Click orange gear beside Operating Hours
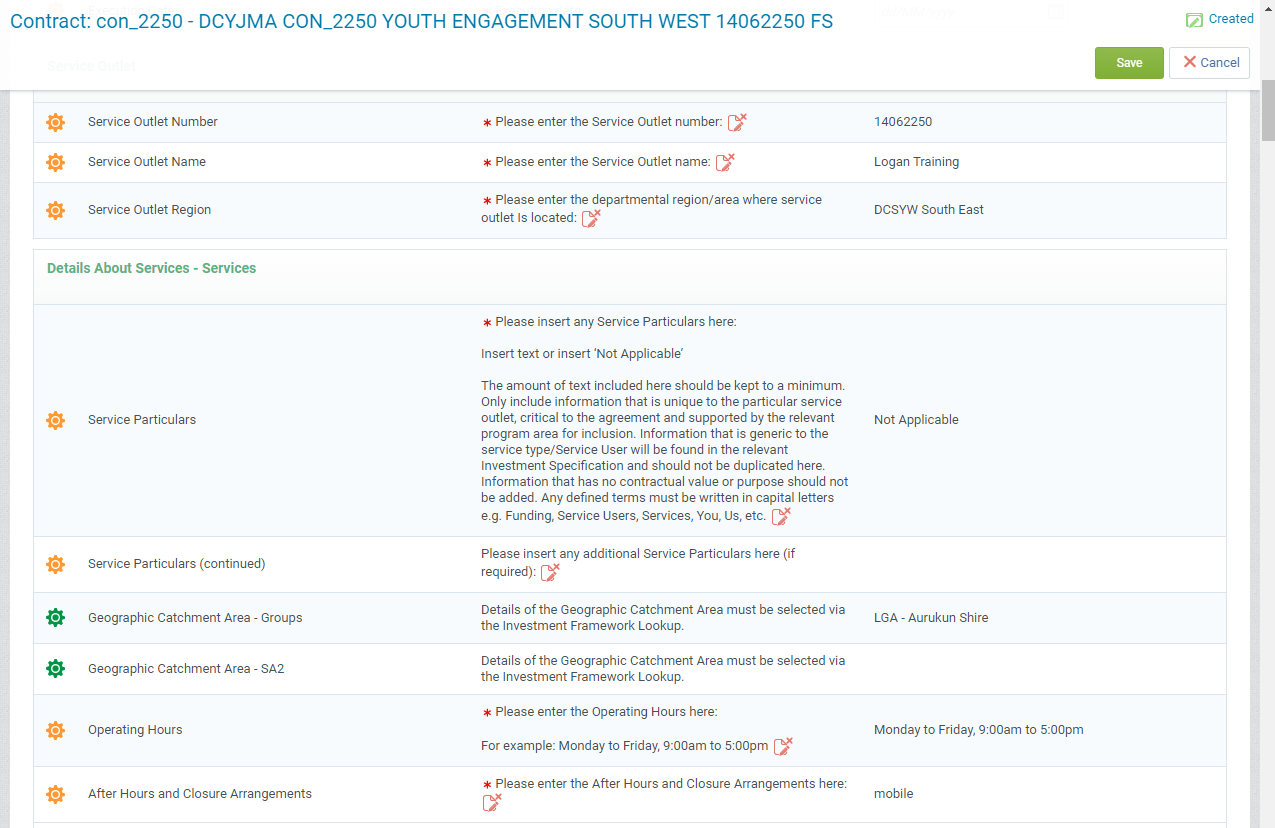 point(56,730)
